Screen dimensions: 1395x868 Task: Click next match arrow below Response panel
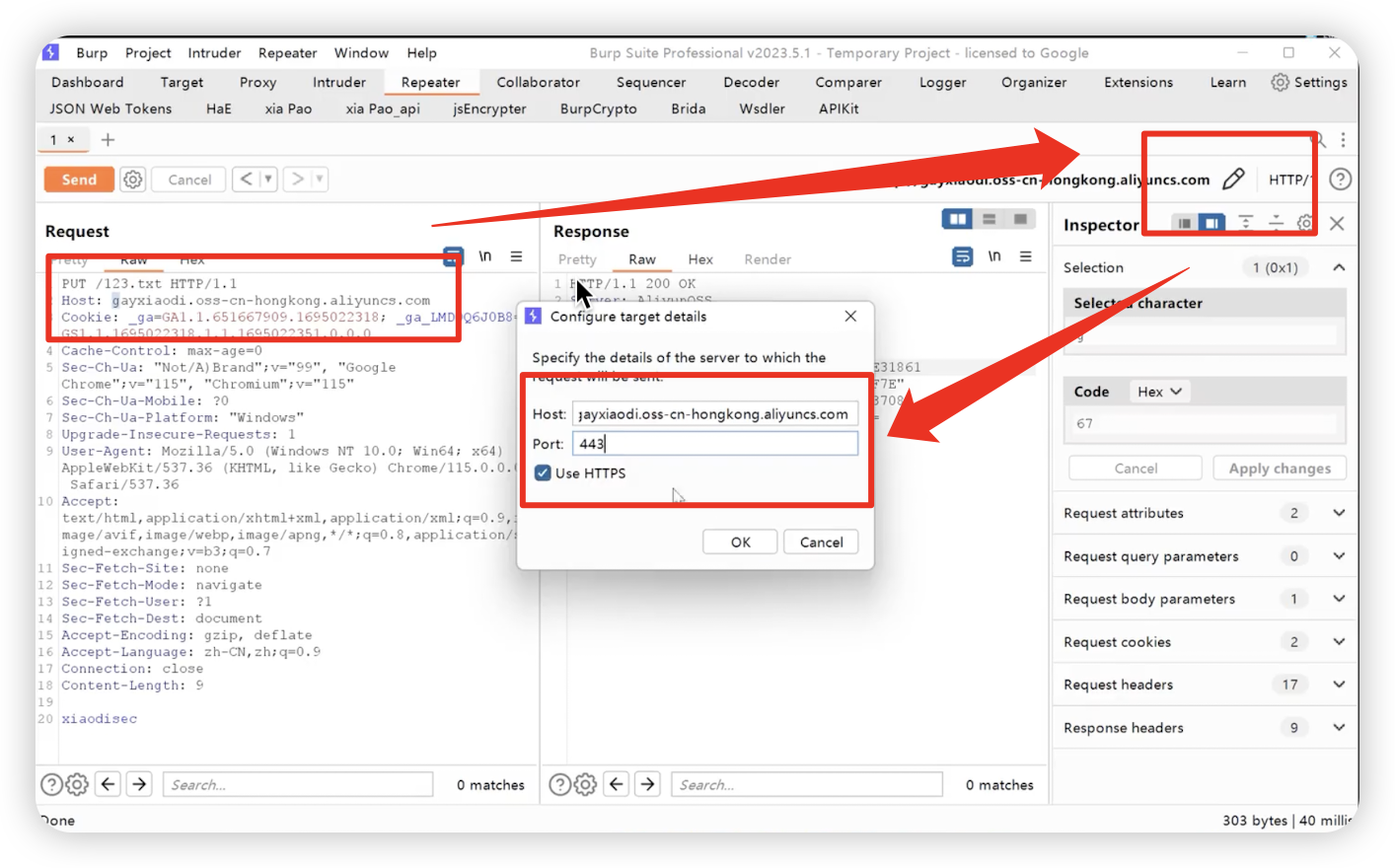(x=648, y=784)
